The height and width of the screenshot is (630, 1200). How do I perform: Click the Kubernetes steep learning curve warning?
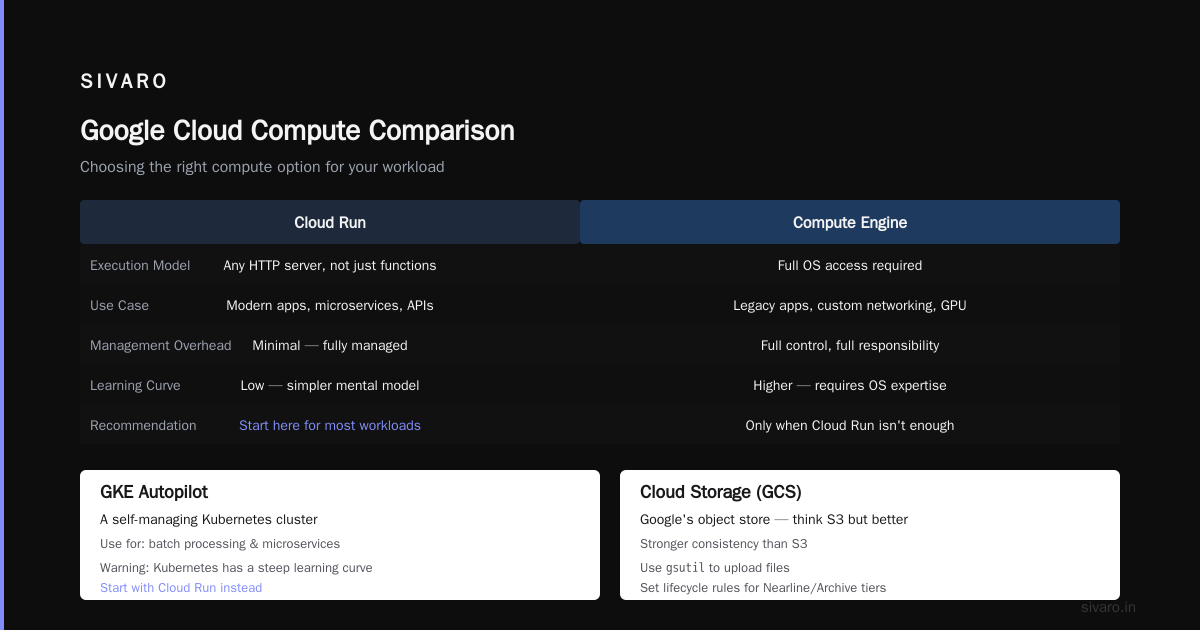236,568
